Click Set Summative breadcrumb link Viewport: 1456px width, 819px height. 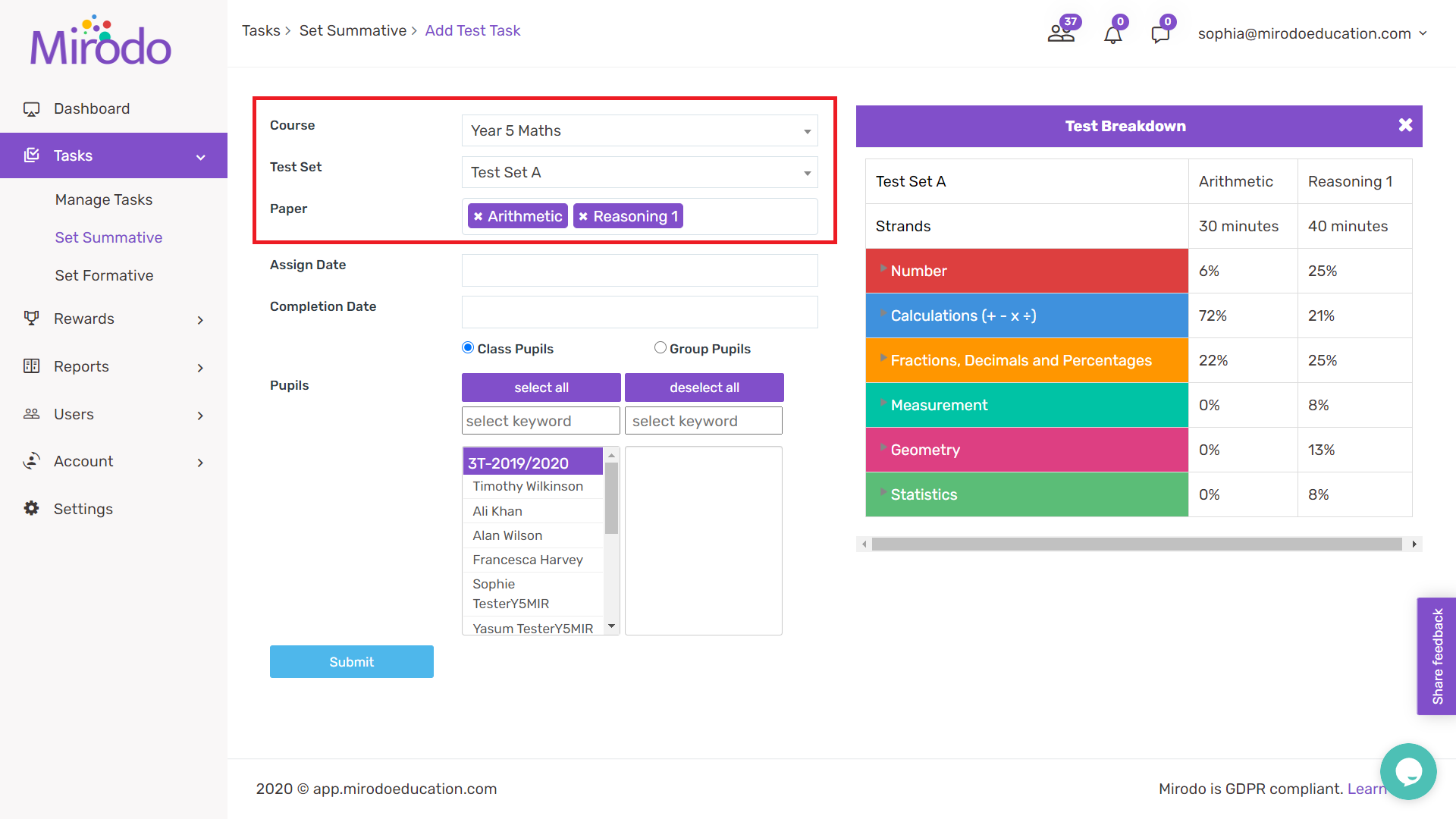(353, 30)
